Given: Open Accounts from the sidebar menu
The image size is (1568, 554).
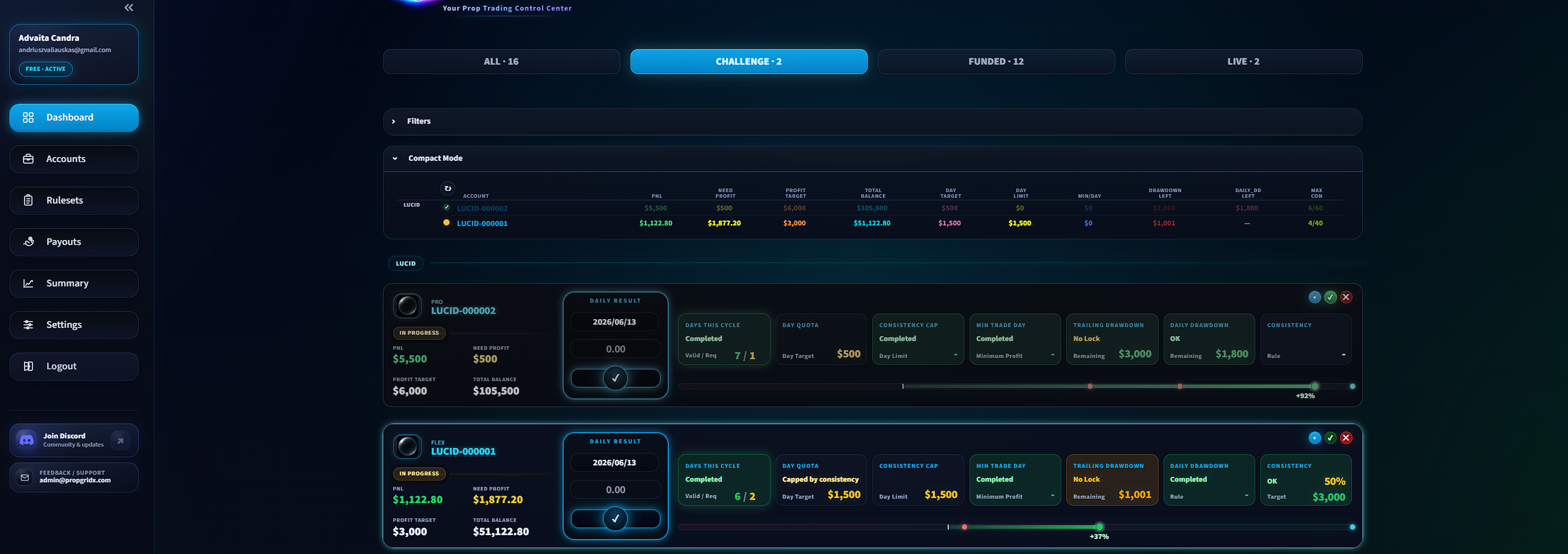Looking at the screenshot, I should (x=74, y=159).
